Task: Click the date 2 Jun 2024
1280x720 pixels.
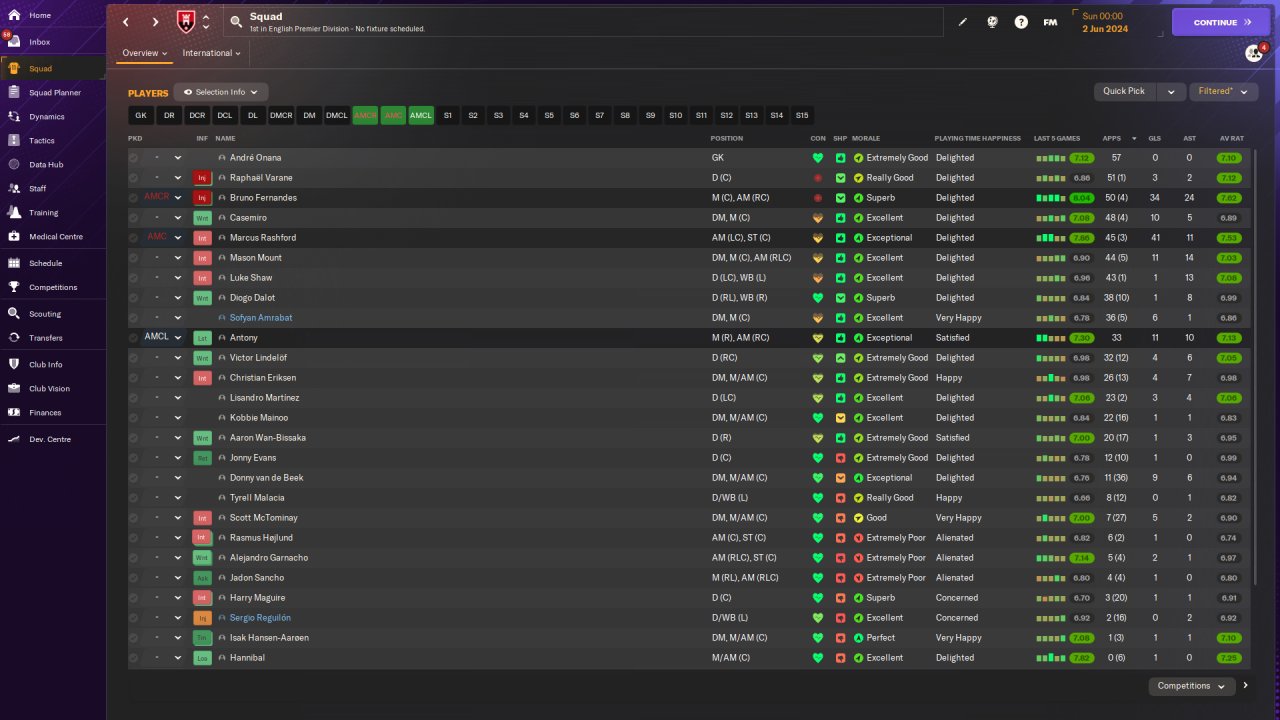Action: pos(1105,29)
